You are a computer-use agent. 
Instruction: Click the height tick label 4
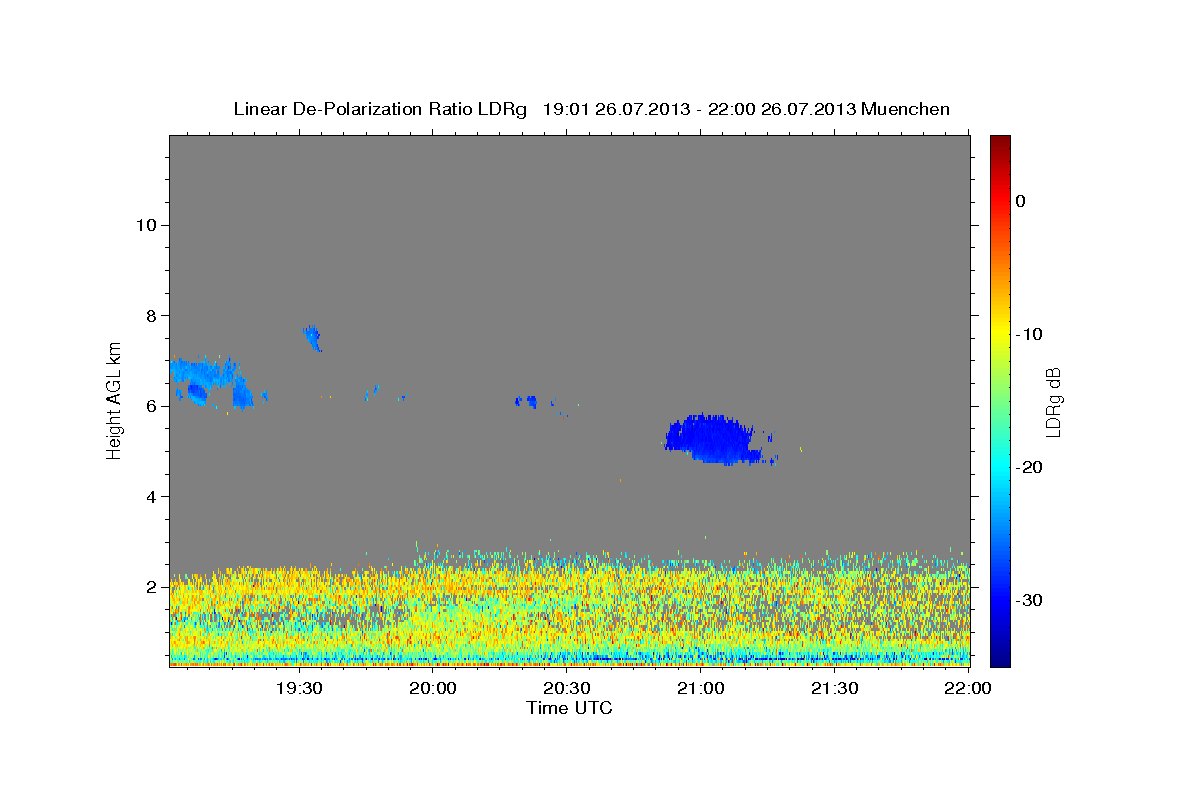click(x=151, y=497)
